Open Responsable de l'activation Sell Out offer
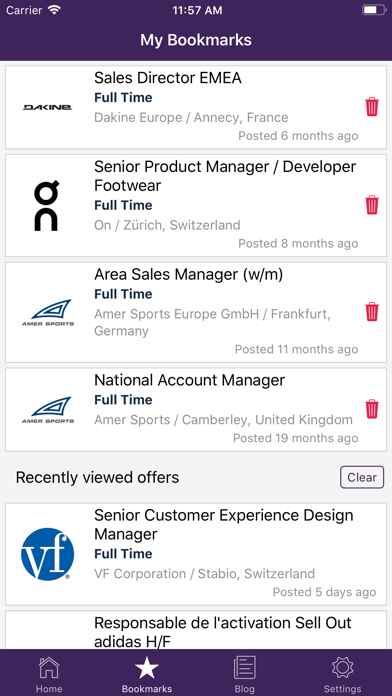 click(x=196, y=630)
